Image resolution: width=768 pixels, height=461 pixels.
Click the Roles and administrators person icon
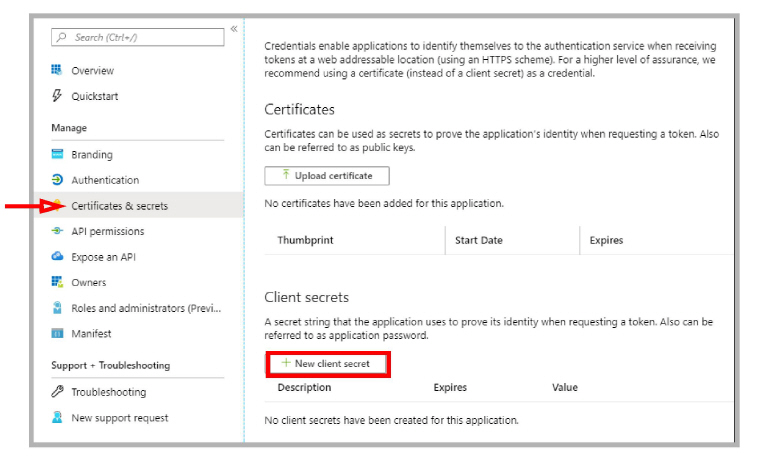point(57,308)
